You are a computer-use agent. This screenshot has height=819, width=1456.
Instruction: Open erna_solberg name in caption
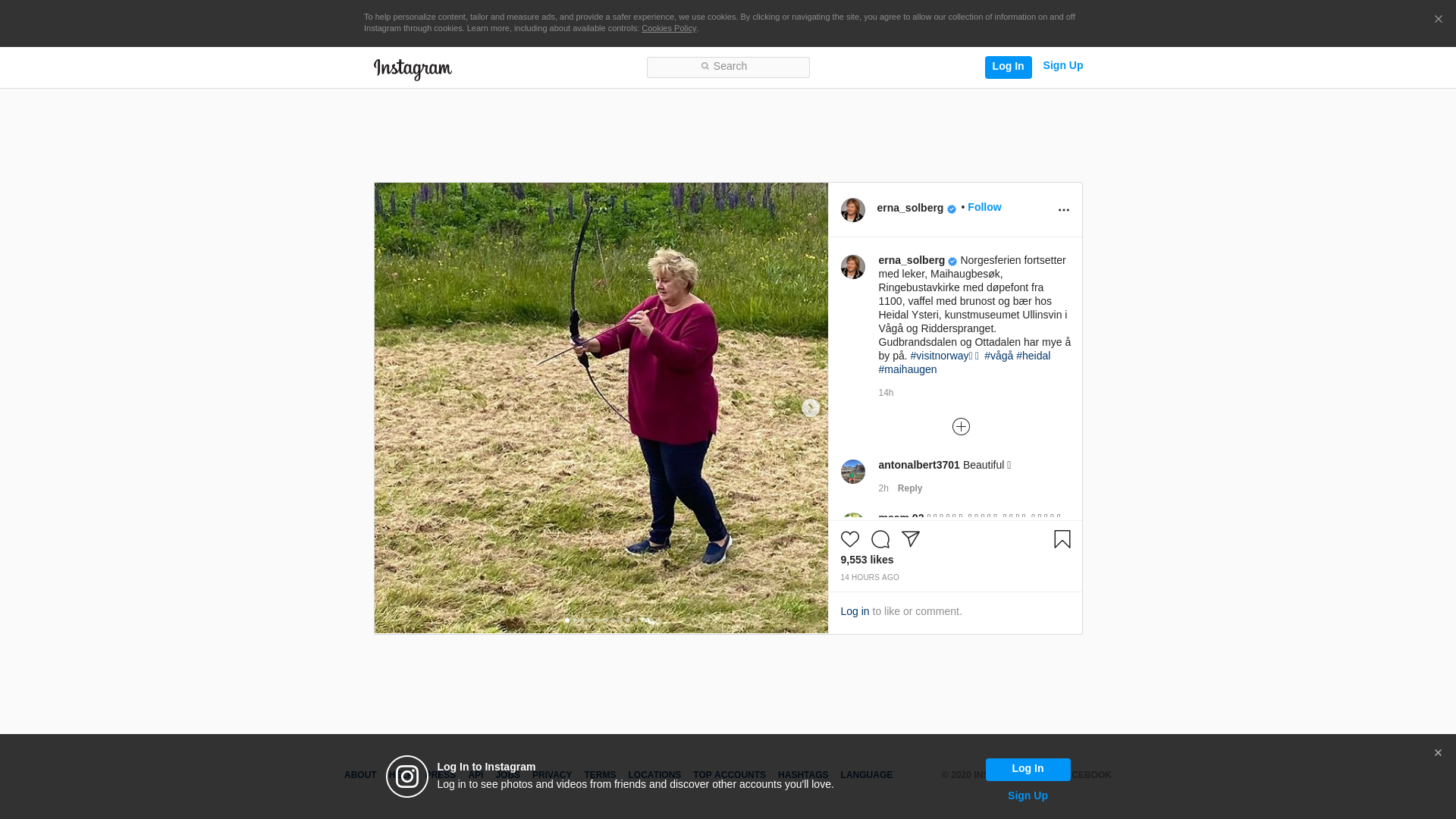(912, 260)
